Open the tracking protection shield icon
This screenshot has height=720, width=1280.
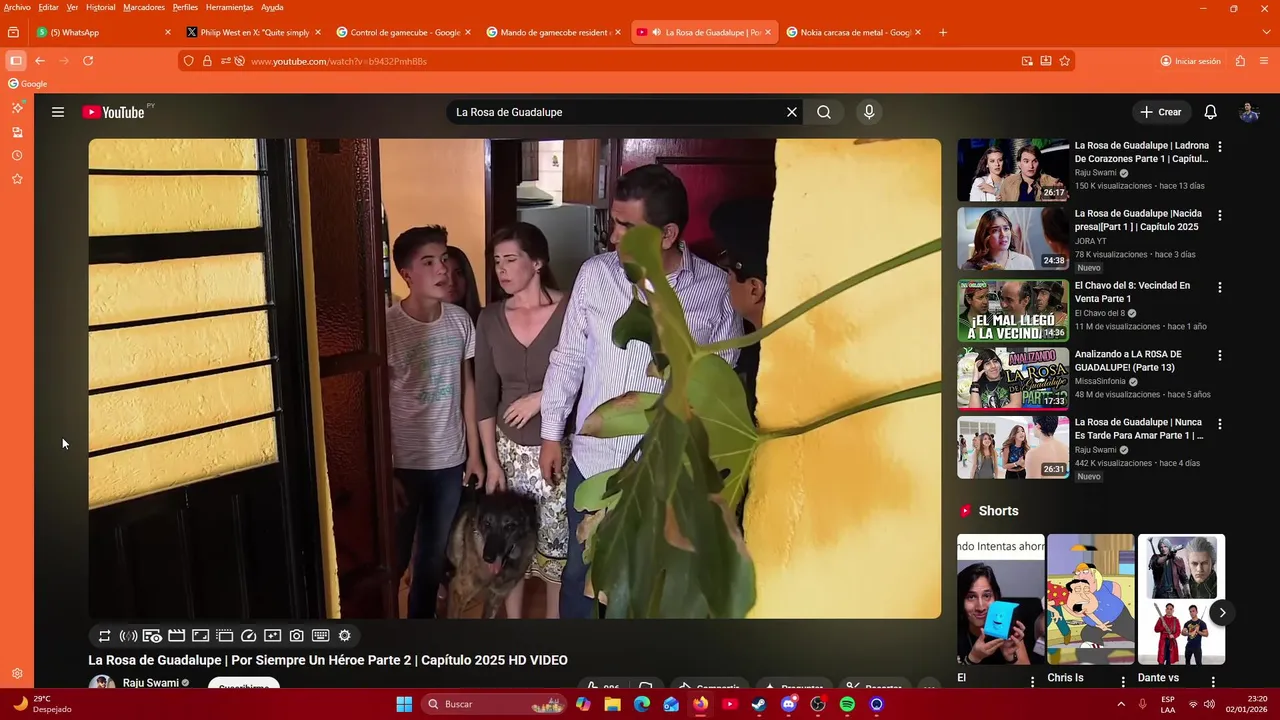pyautogui.click(x=188, y=61)
